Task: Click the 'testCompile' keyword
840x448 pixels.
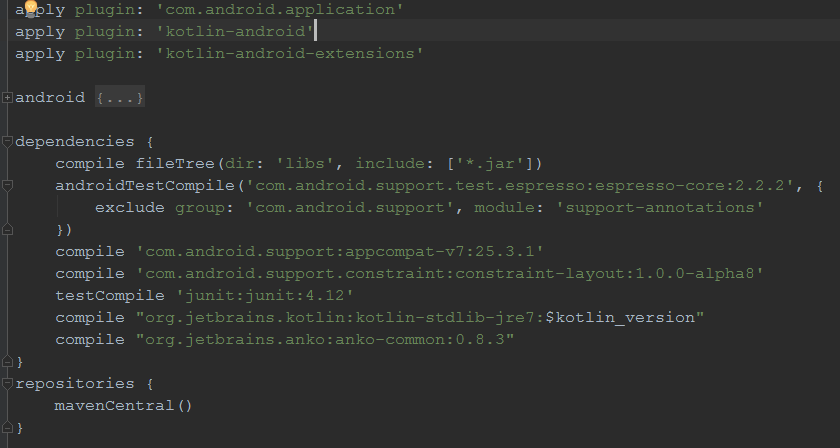Action: point(110,295)
